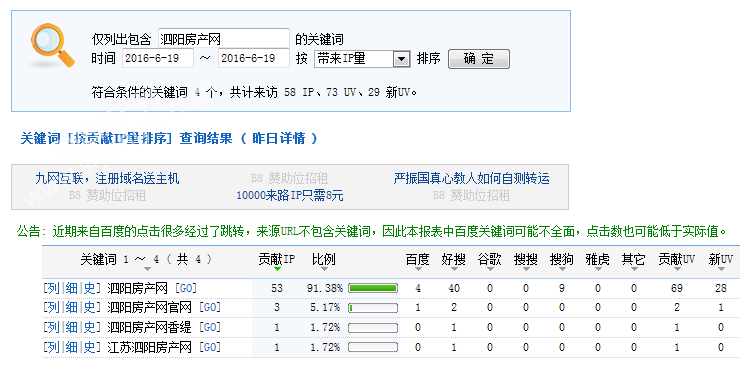Image resolution: width=755 pixels, height=365 pixels.
Task: Click the 贡献UV value 69
Action: [677, 288]
